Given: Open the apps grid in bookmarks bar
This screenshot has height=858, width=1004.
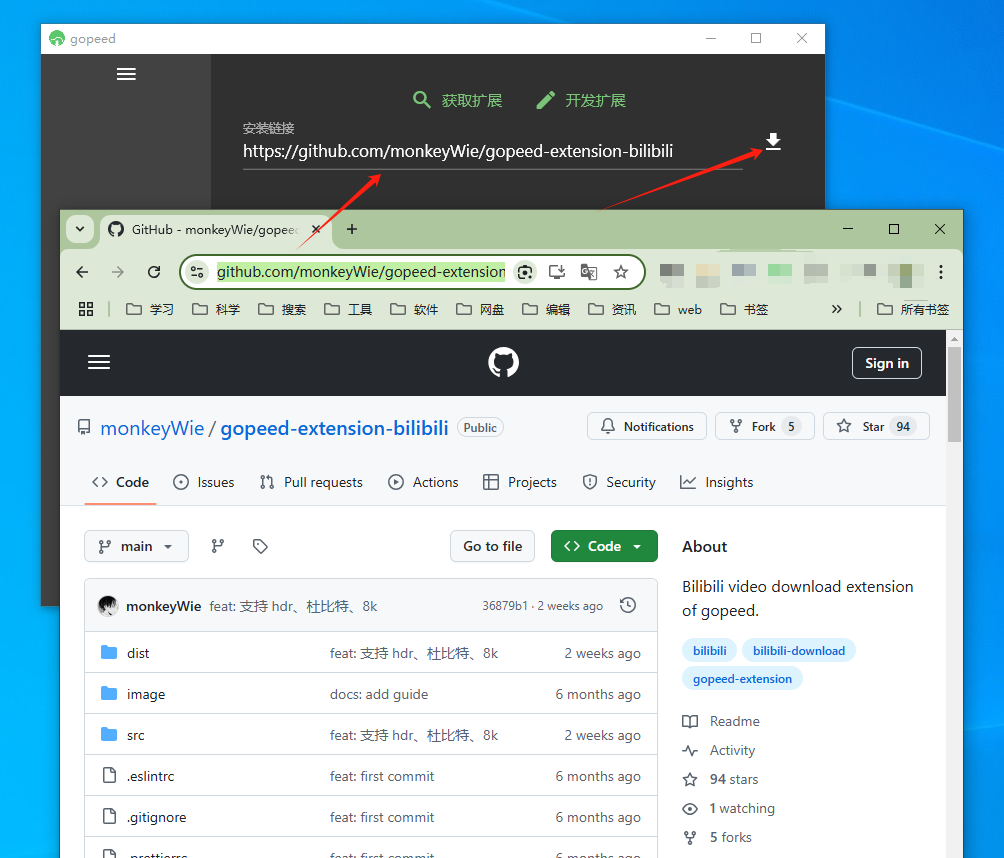Looking at the screenshot, I should [x=86, y=309].
